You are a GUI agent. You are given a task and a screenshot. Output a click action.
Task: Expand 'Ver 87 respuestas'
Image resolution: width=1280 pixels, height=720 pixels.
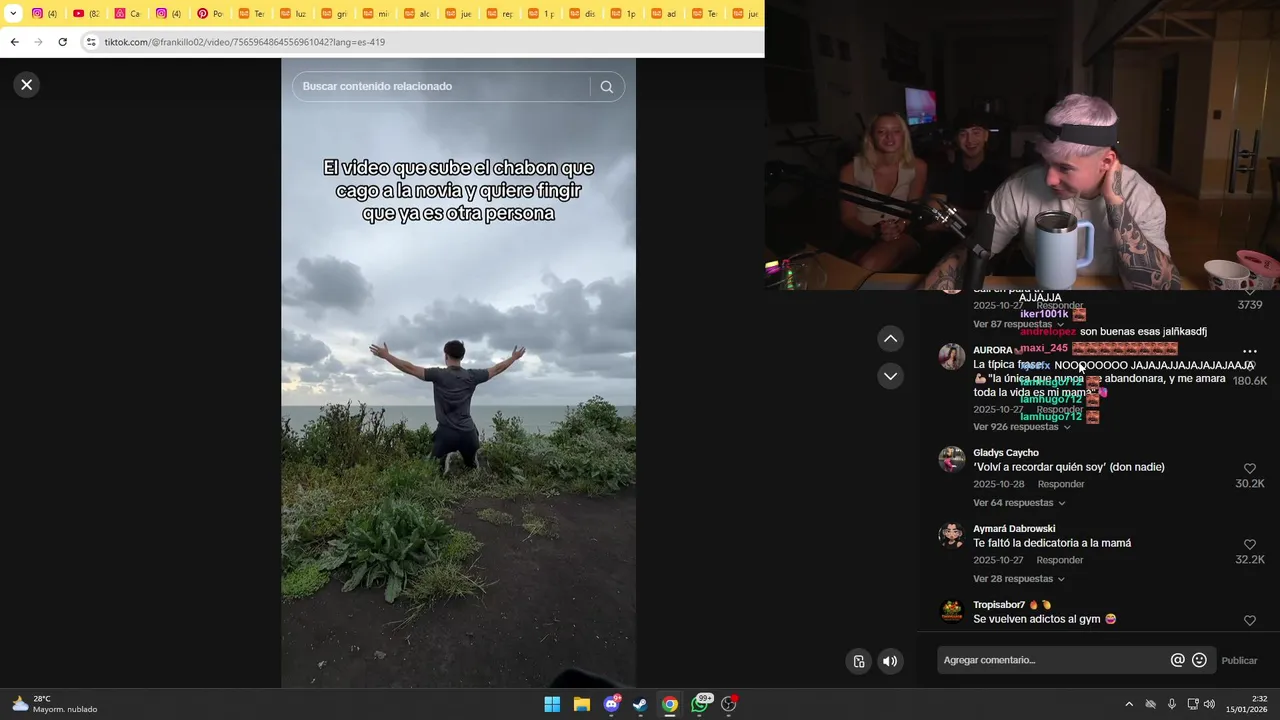coord(1018,324)
